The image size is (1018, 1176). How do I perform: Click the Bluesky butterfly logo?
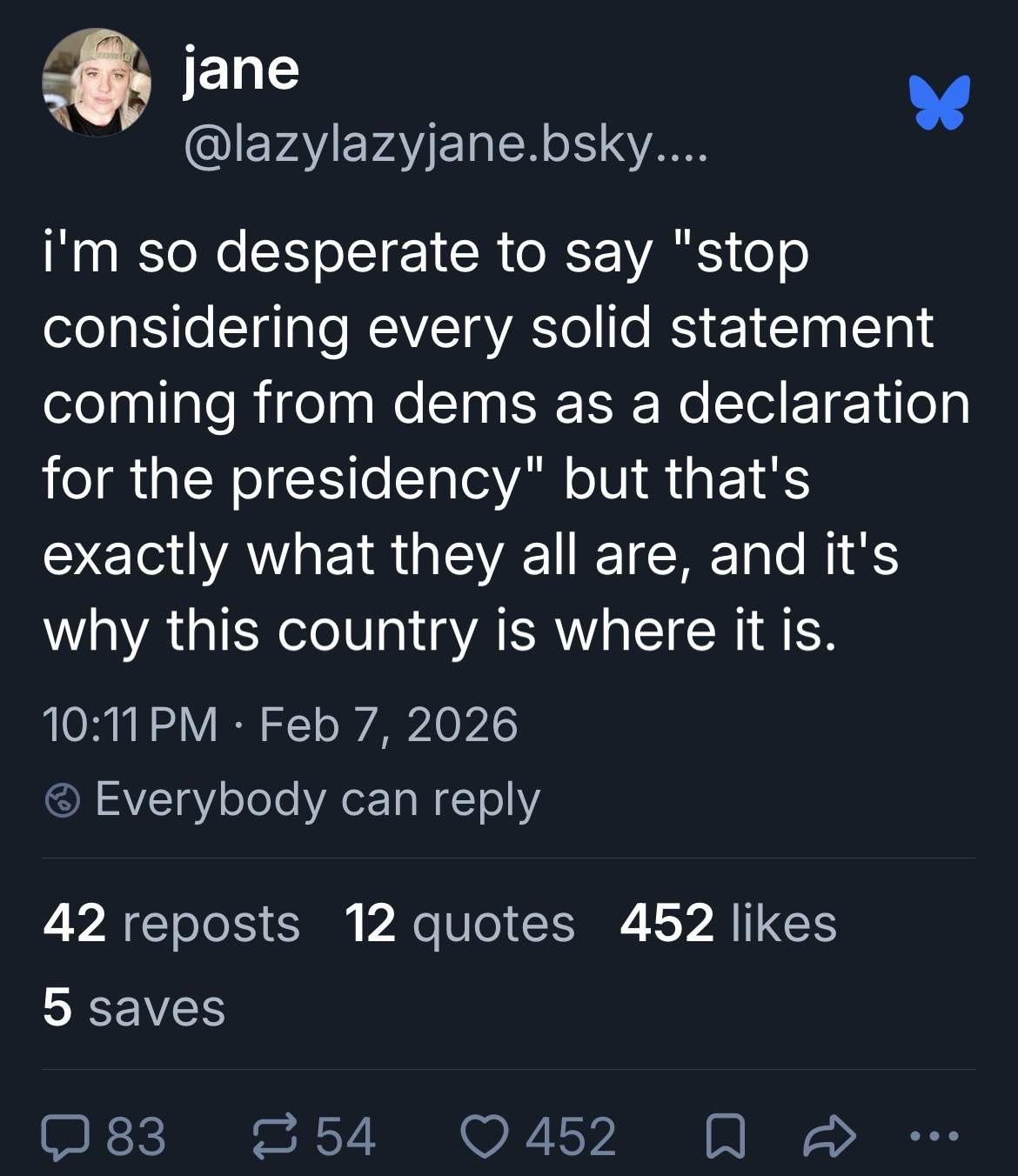pyautogui.click(x=940, y=102)
